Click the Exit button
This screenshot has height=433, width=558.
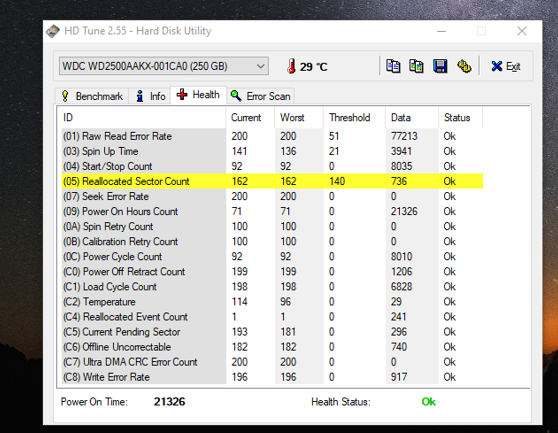pos(506,66)
